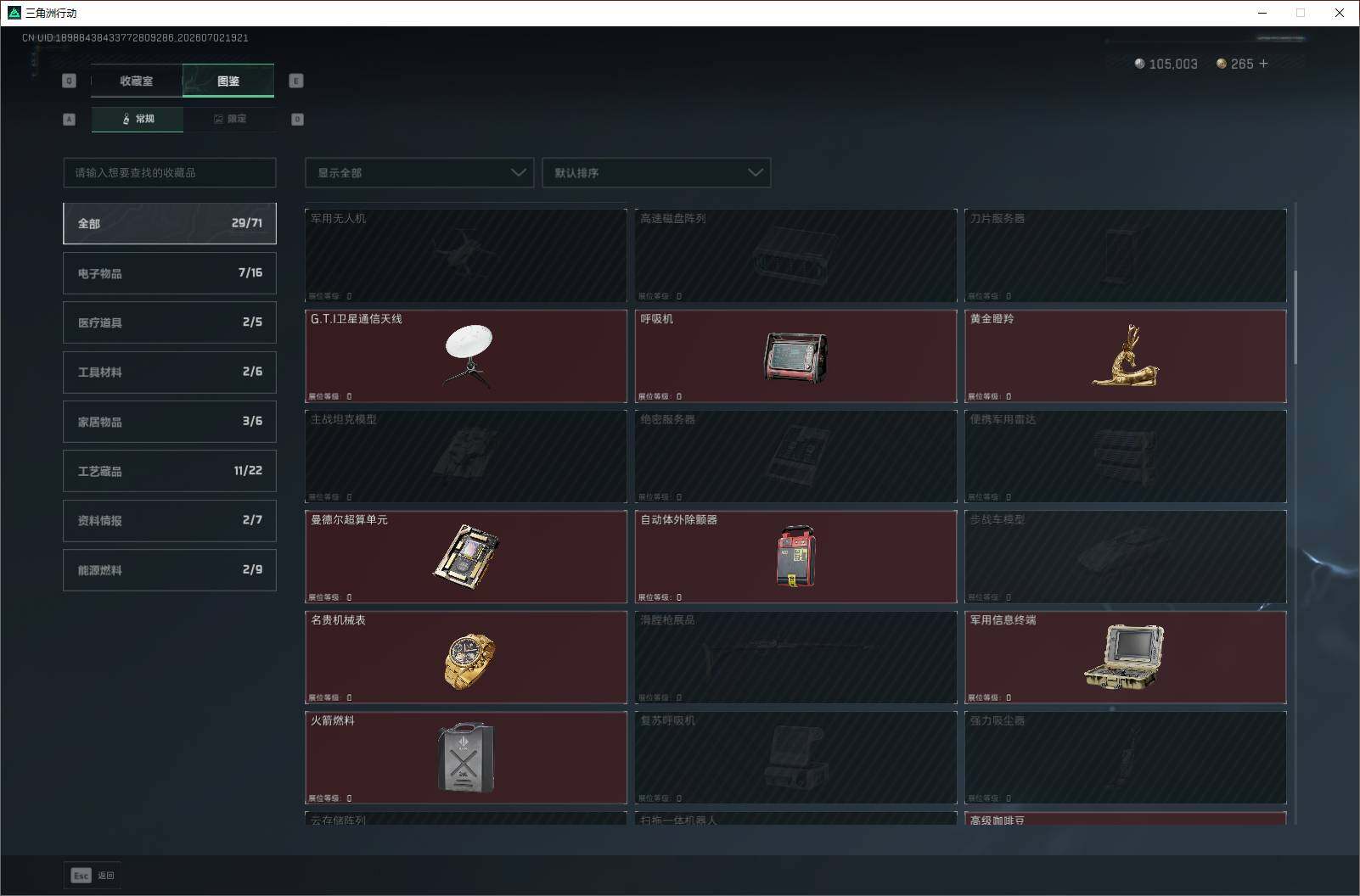Select the 自动体外除颤器 defibrillator item
This screenshot has height=896, width=1360.
pos(795,557)
